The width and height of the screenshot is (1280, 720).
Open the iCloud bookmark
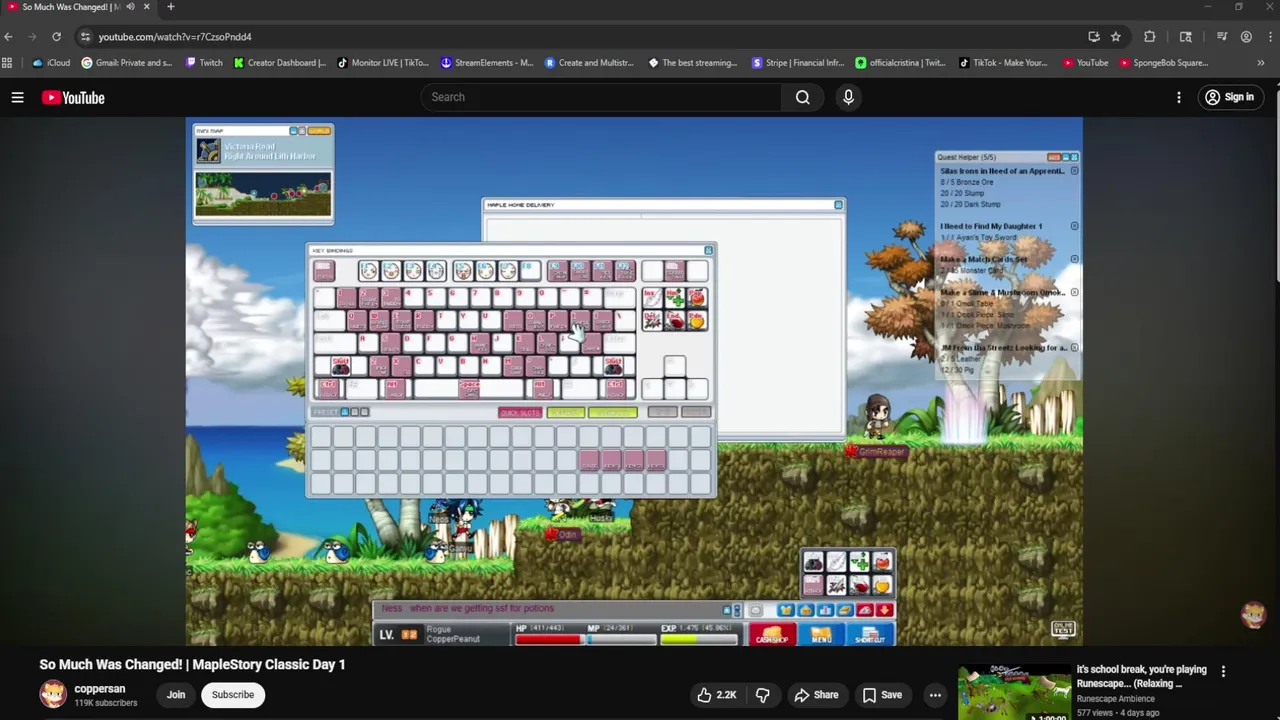(51, 63)
